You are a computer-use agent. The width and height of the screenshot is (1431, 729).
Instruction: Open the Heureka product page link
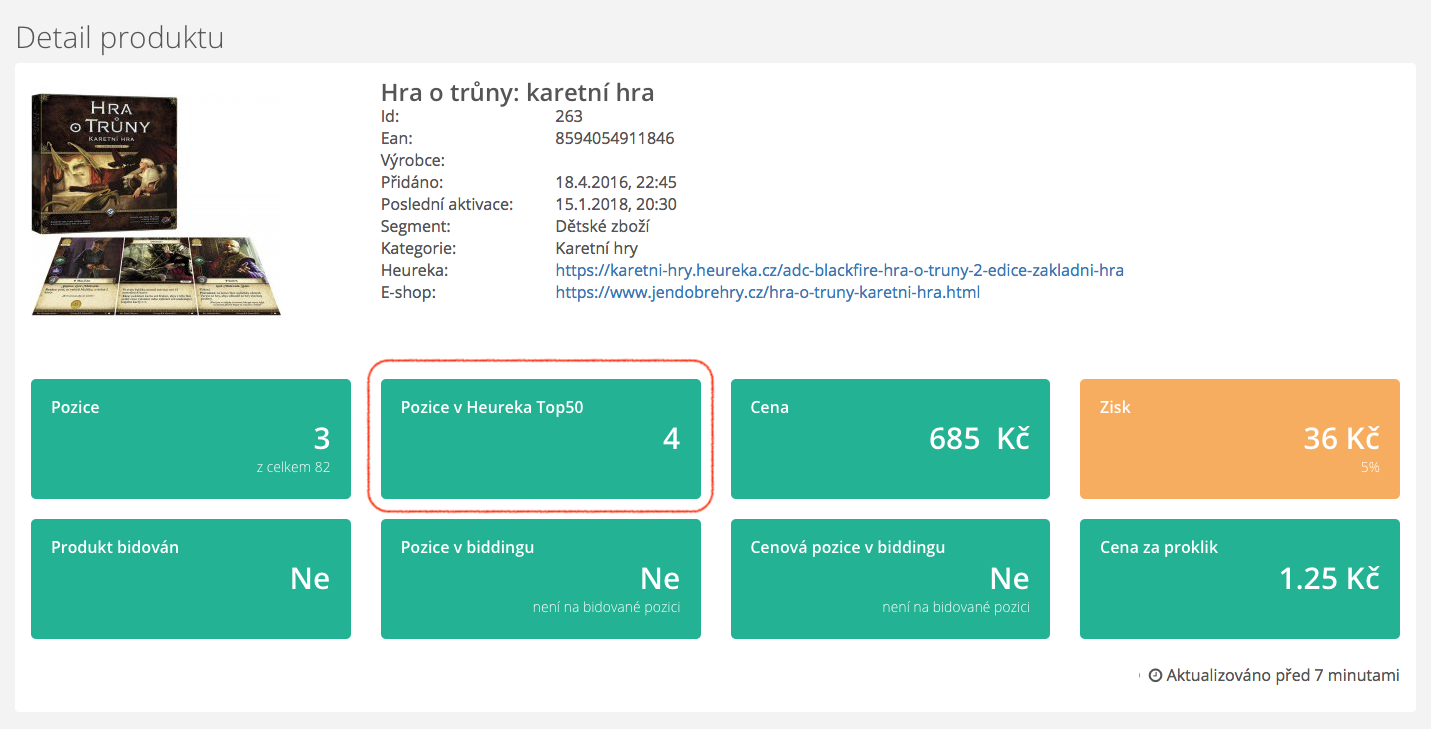839,270
